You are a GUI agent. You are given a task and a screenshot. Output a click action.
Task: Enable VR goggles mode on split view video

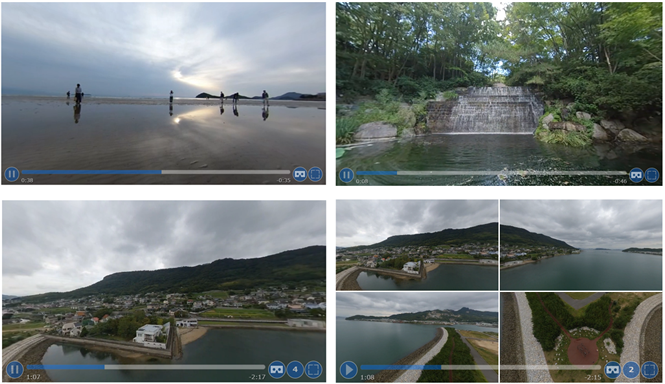[612, 370]
